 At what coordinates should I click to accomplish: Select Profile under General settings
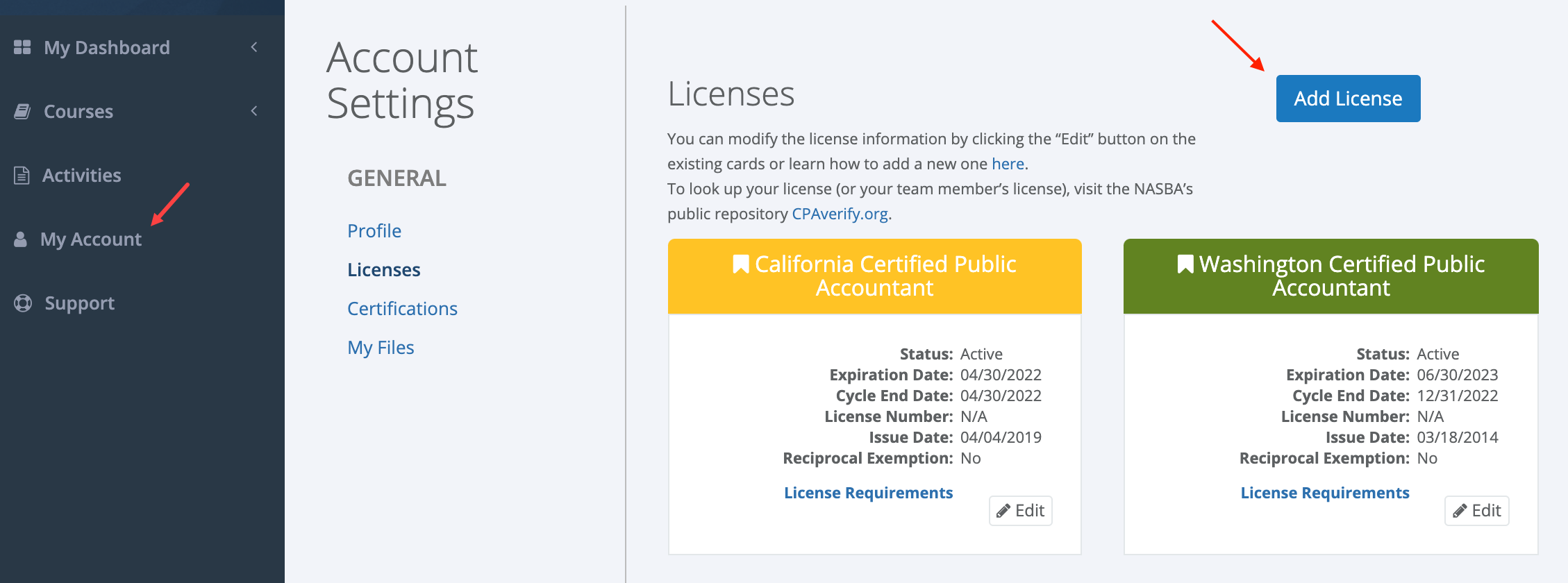click(374, 230)
